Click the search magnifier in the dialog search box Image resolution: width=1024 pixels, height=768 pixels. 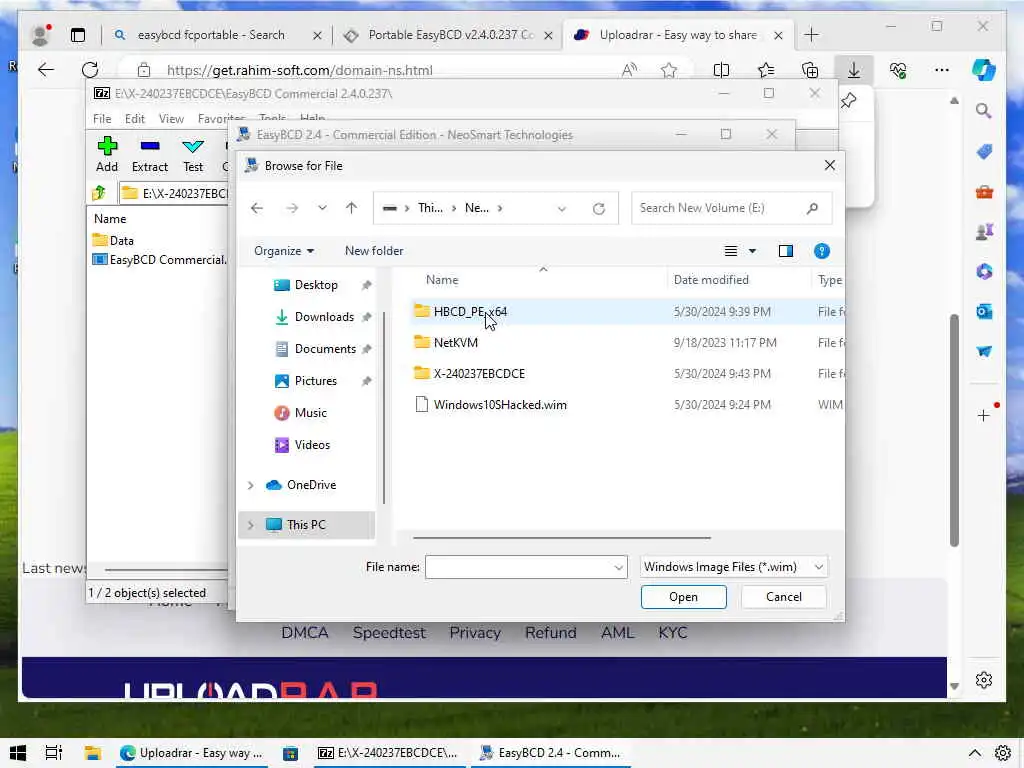pyautogui.click(x=812, y=208)
